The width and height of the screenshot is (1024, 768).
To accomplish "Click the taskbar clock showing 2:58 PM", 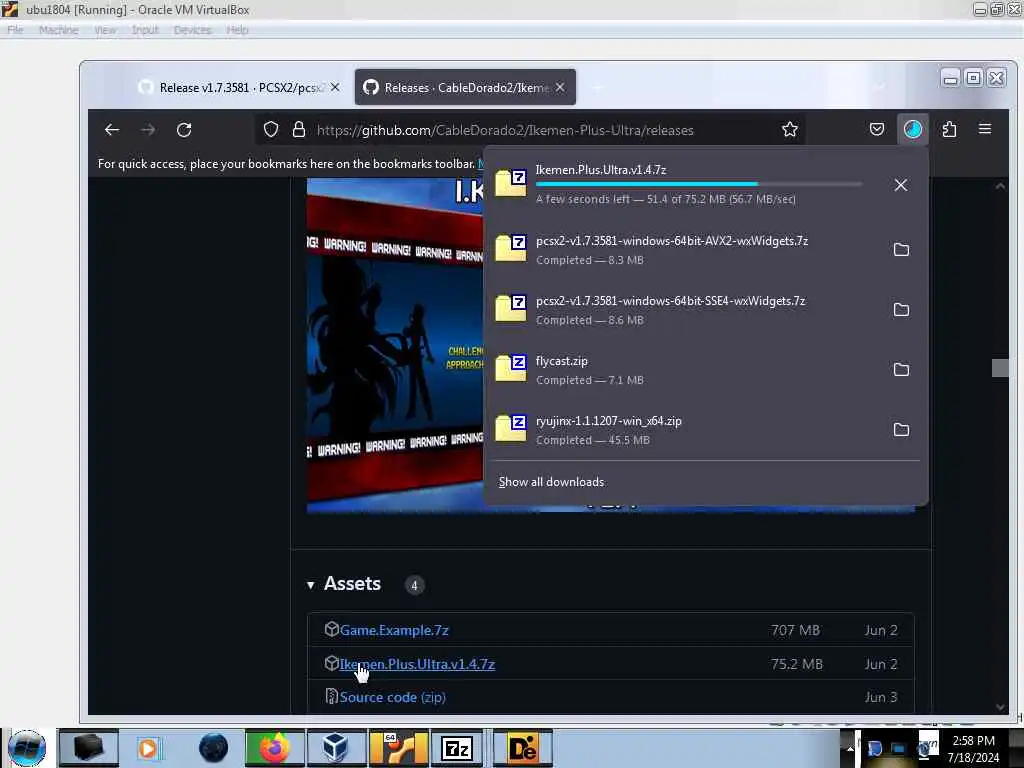I will tap(973, 749).
